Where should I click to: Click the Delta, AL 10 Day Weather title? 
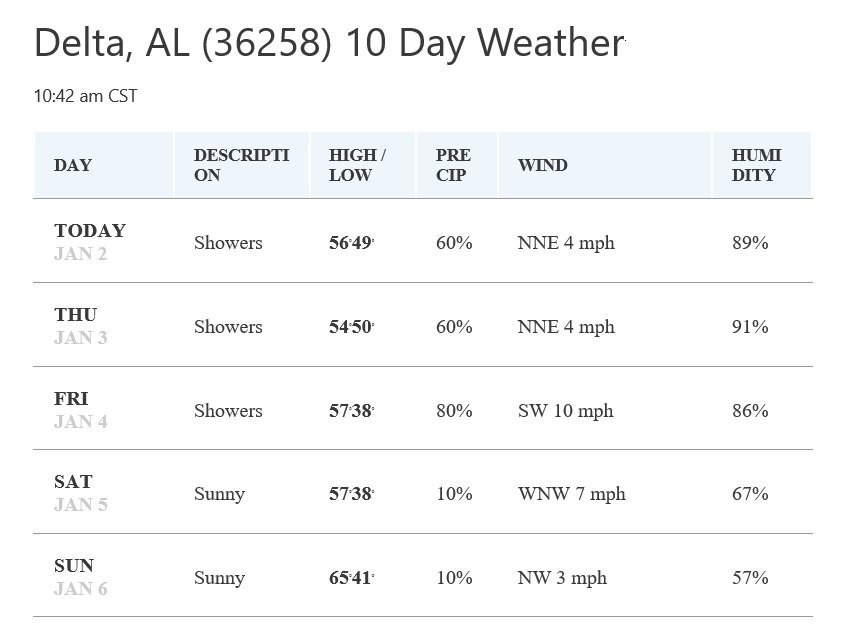(329, 43)
